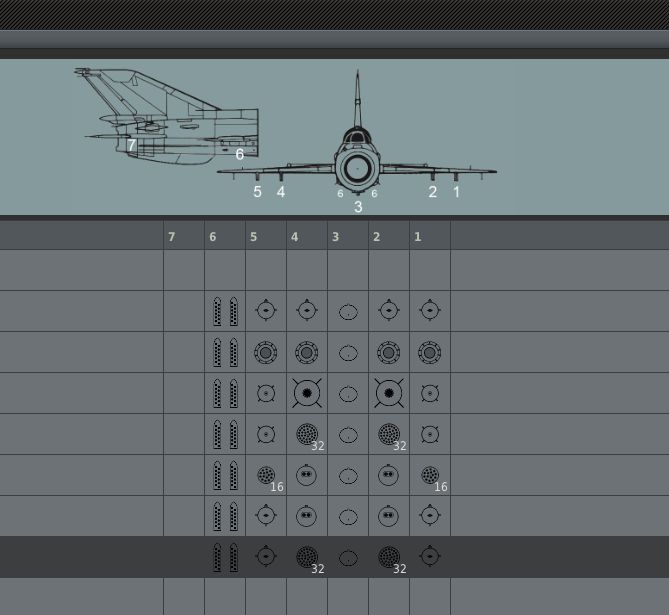Click the crosshair missile icon on pylon 2
669x615 pixels.
[389, 310]
